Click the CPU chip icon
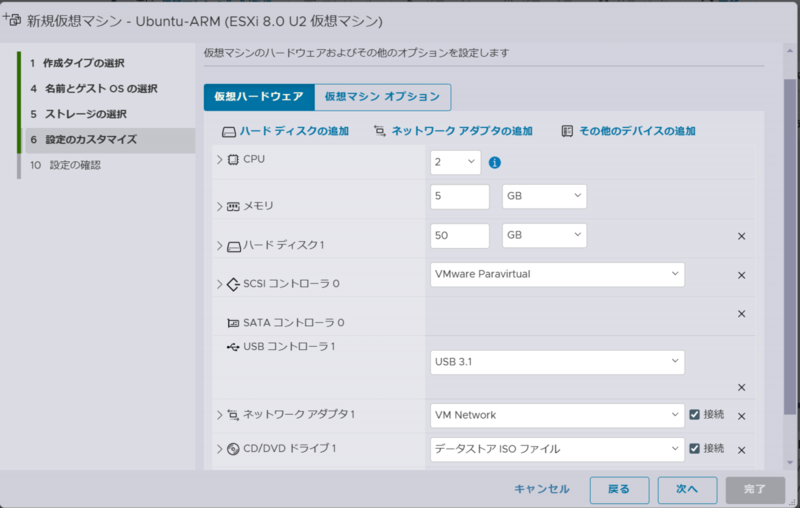This screenshot has width=800, height=508. tap(233, 160)
